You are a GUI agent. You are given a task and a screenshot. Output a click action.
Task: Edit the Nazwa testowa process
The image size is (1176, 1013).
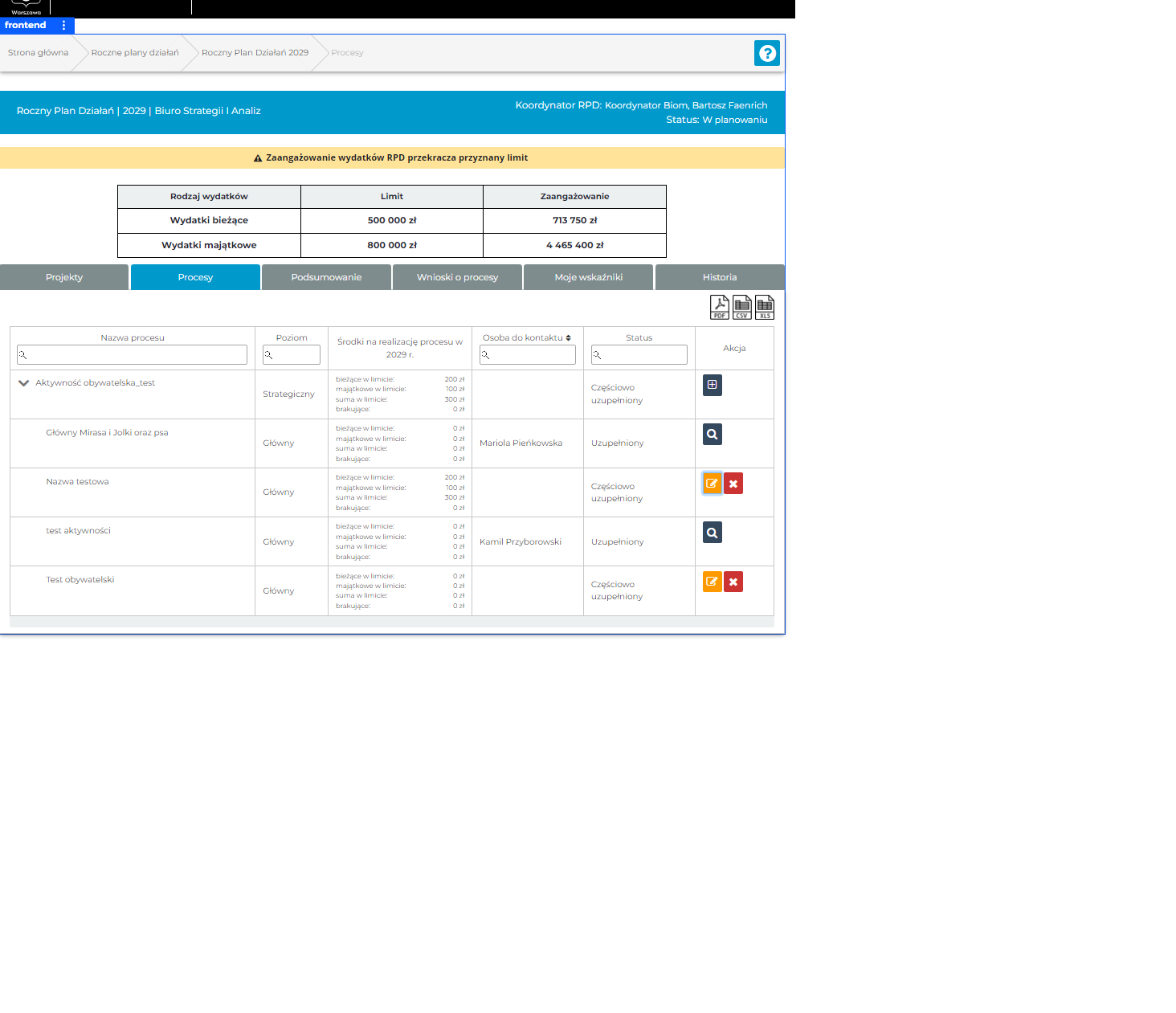coord(712,484)
